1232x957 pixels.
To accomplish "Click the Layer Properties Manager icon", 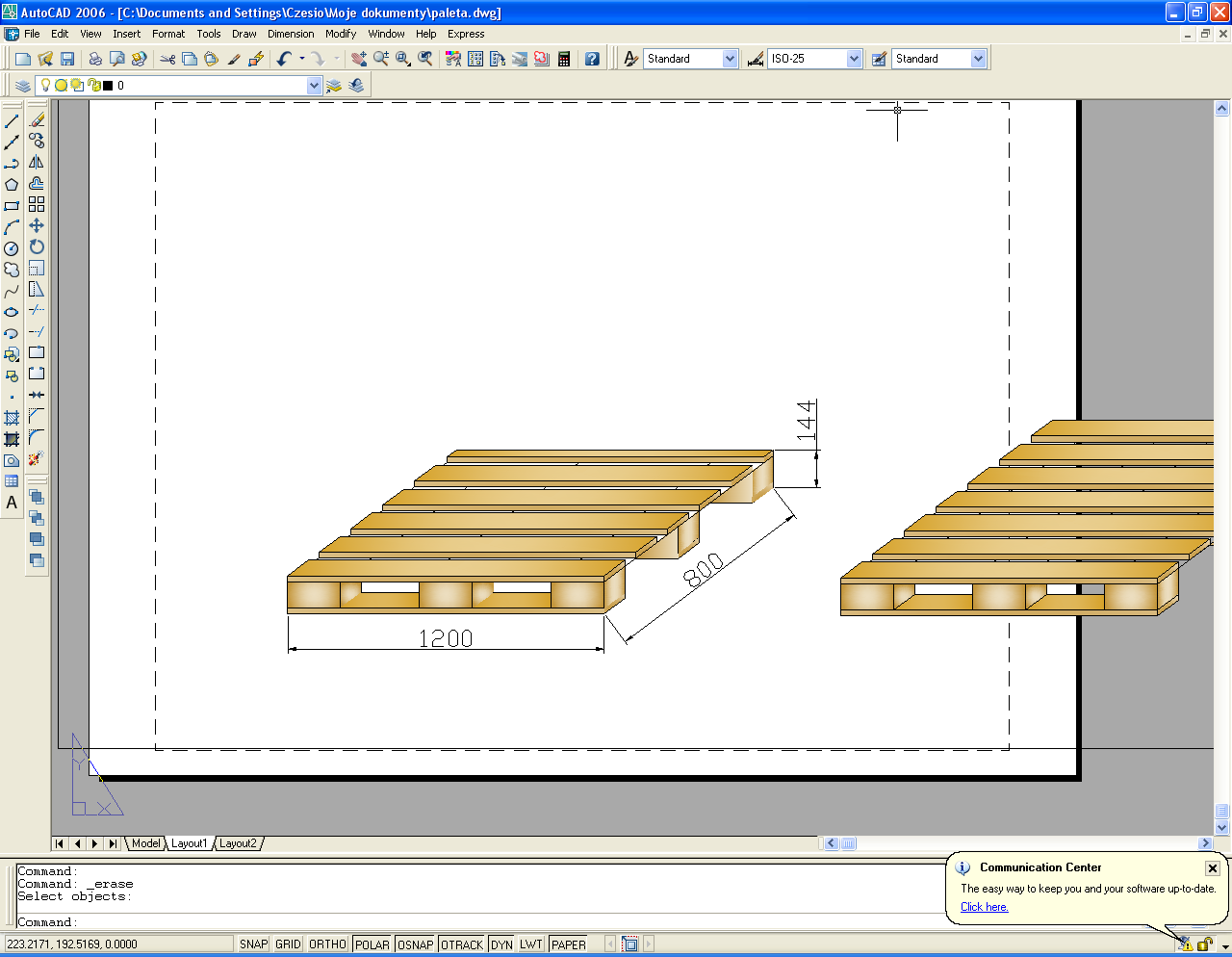I will coord(23,86).
